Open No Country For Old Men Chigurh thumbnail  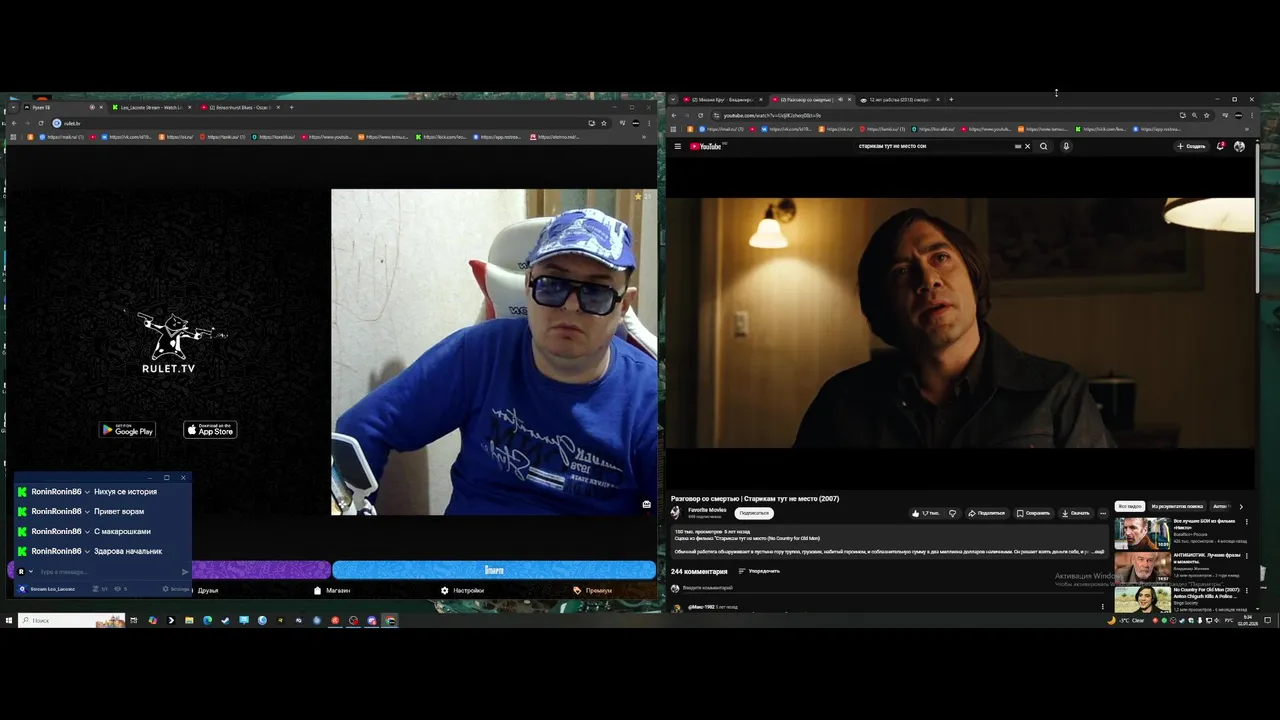pyautogui.click(x=1142, y=599)
